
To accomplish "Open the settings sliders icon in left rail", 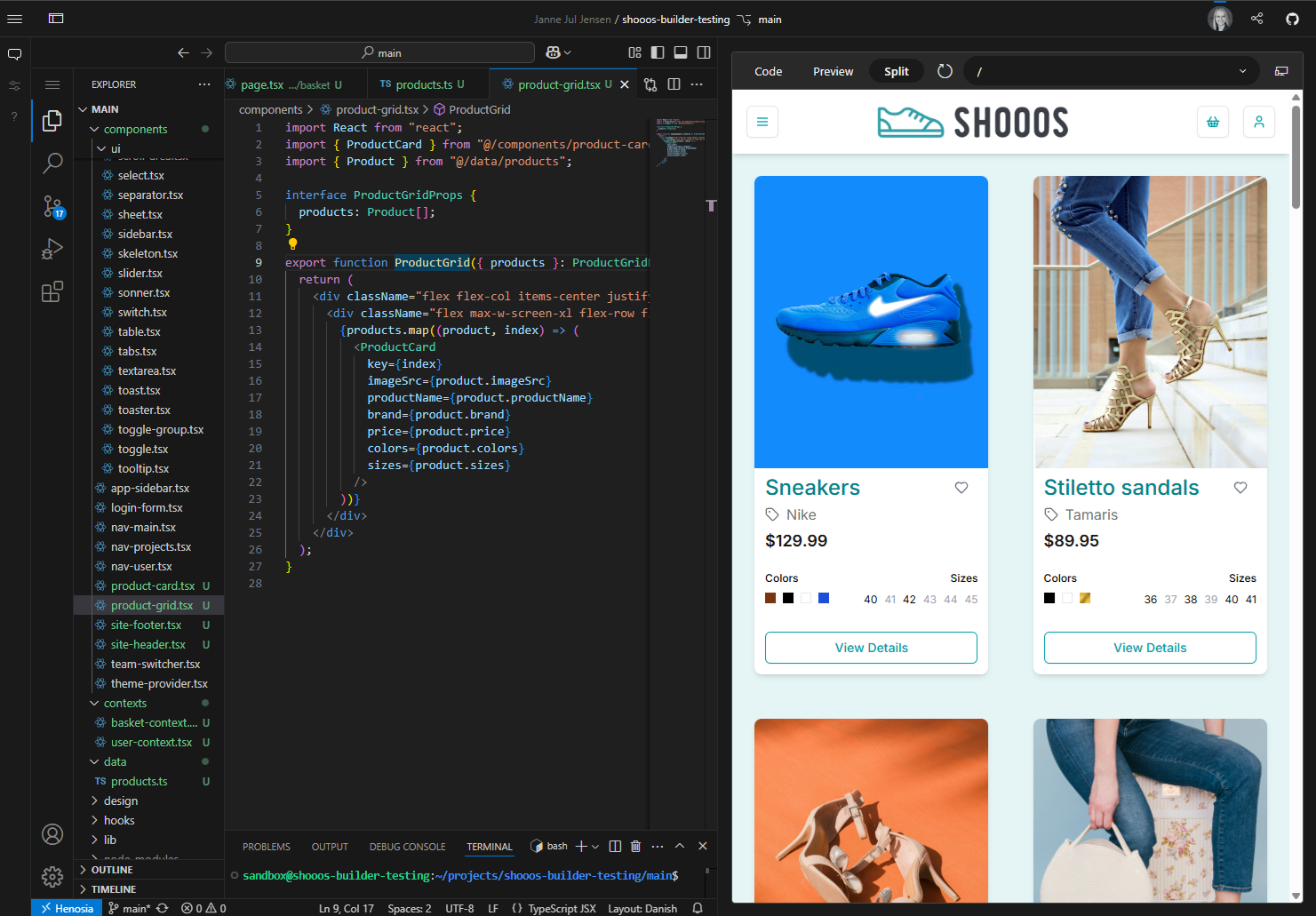I will [14, 85].
